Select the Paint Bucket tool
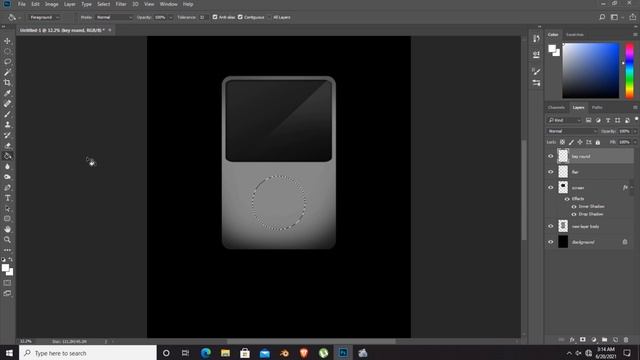 click(7, 156)
